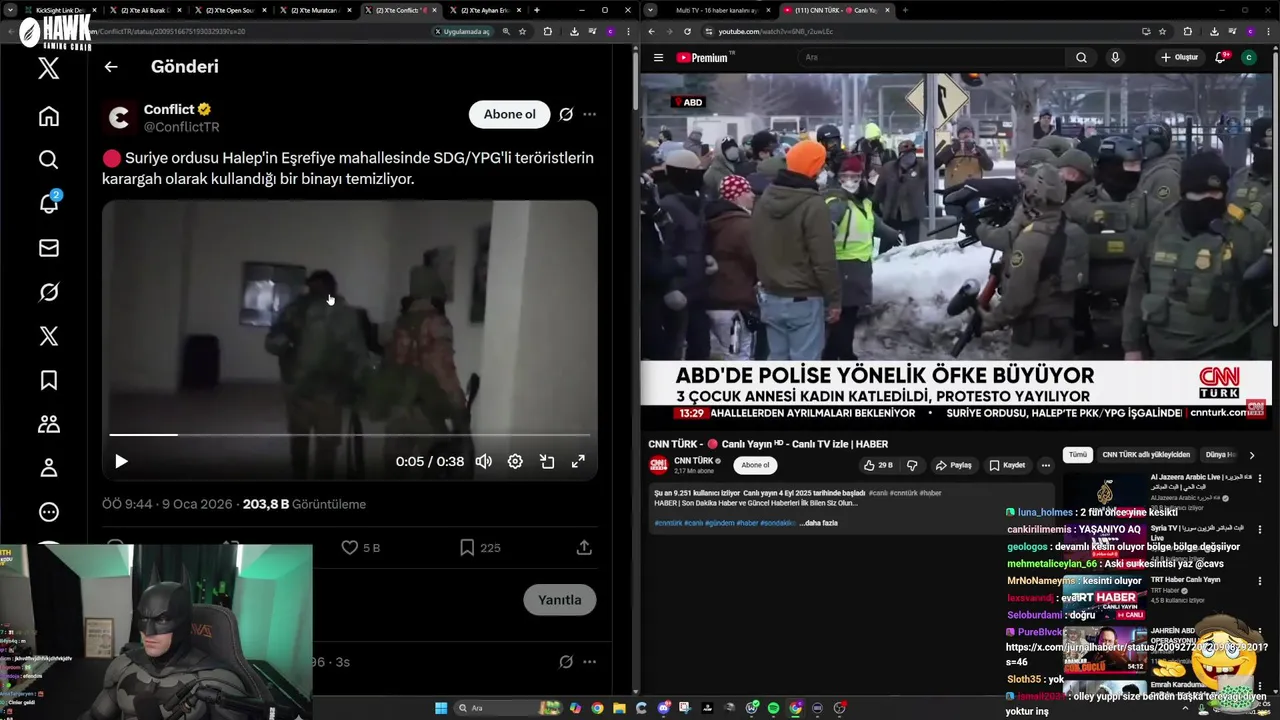Open X Premium icon in sidebar
This screenshot has width=1280, height=720.
48,336
